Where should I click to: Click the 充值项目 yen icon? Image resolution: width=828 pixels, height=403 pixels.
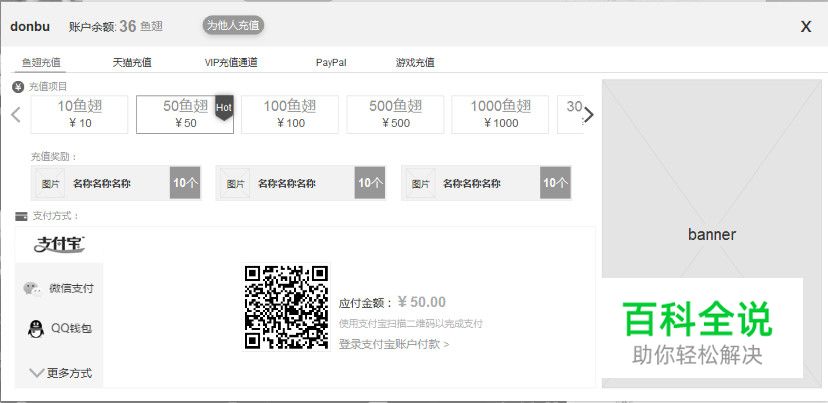[18, 87]
